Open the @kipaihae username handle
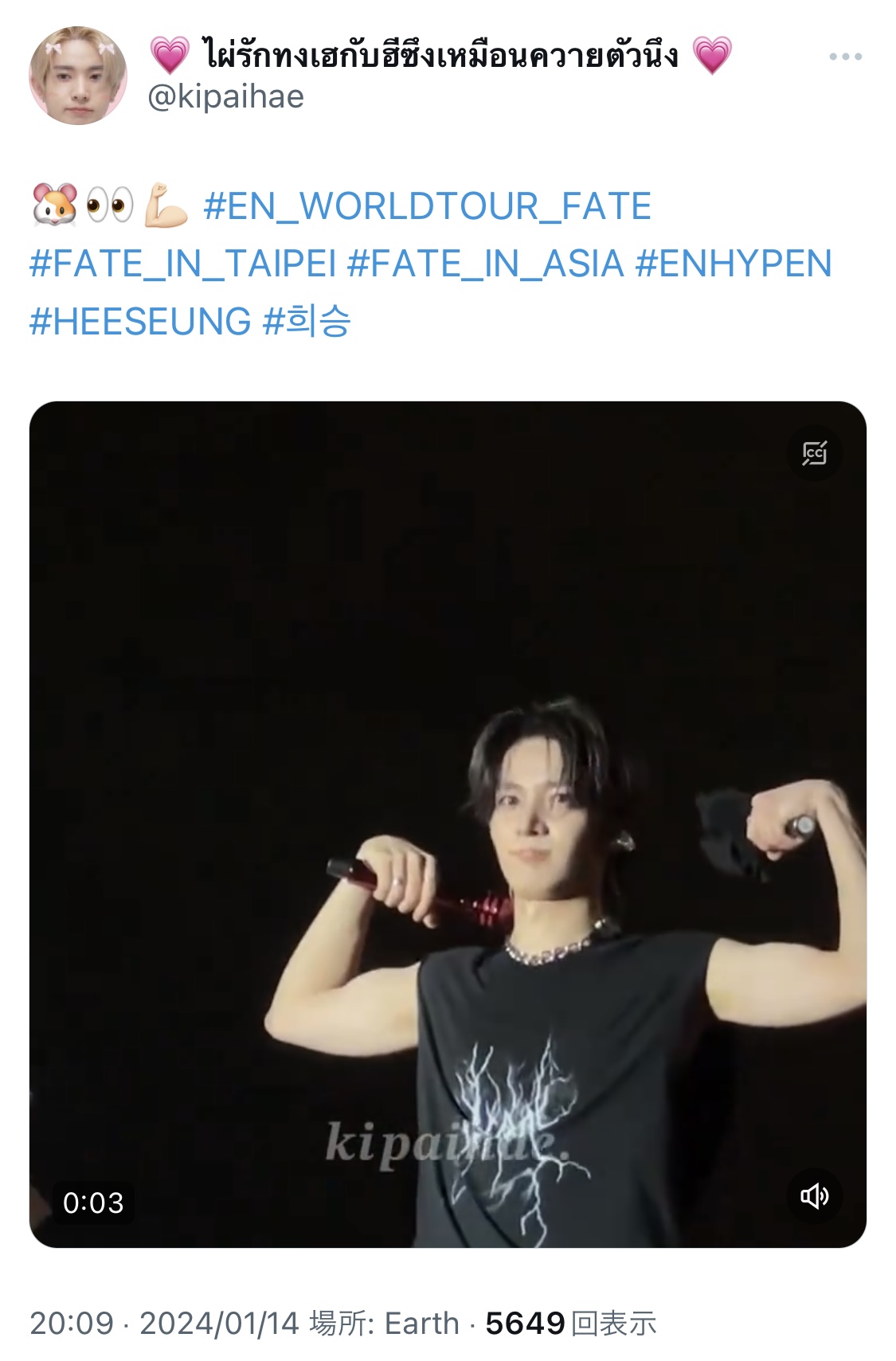Image resolution: width=896 pixels, height=1361 pixels. coord(226,97)
